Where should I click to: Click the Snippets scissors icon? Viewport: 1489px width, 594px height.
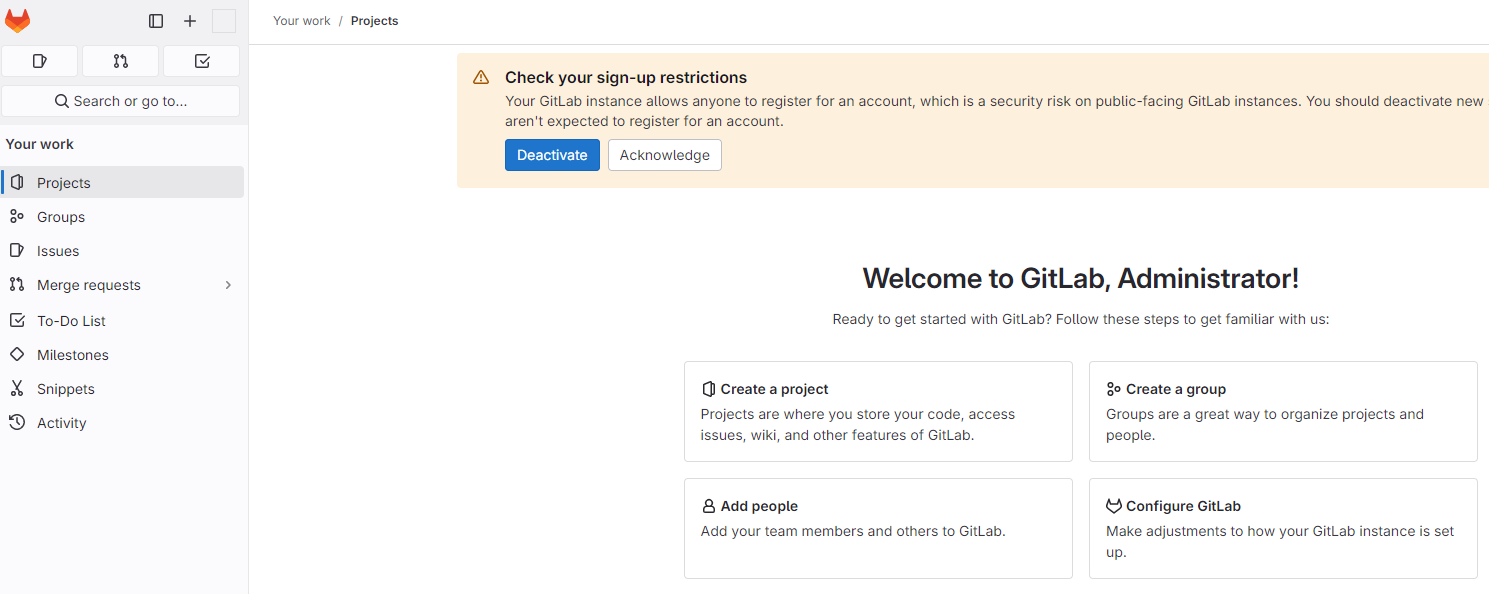click(17, 389)
